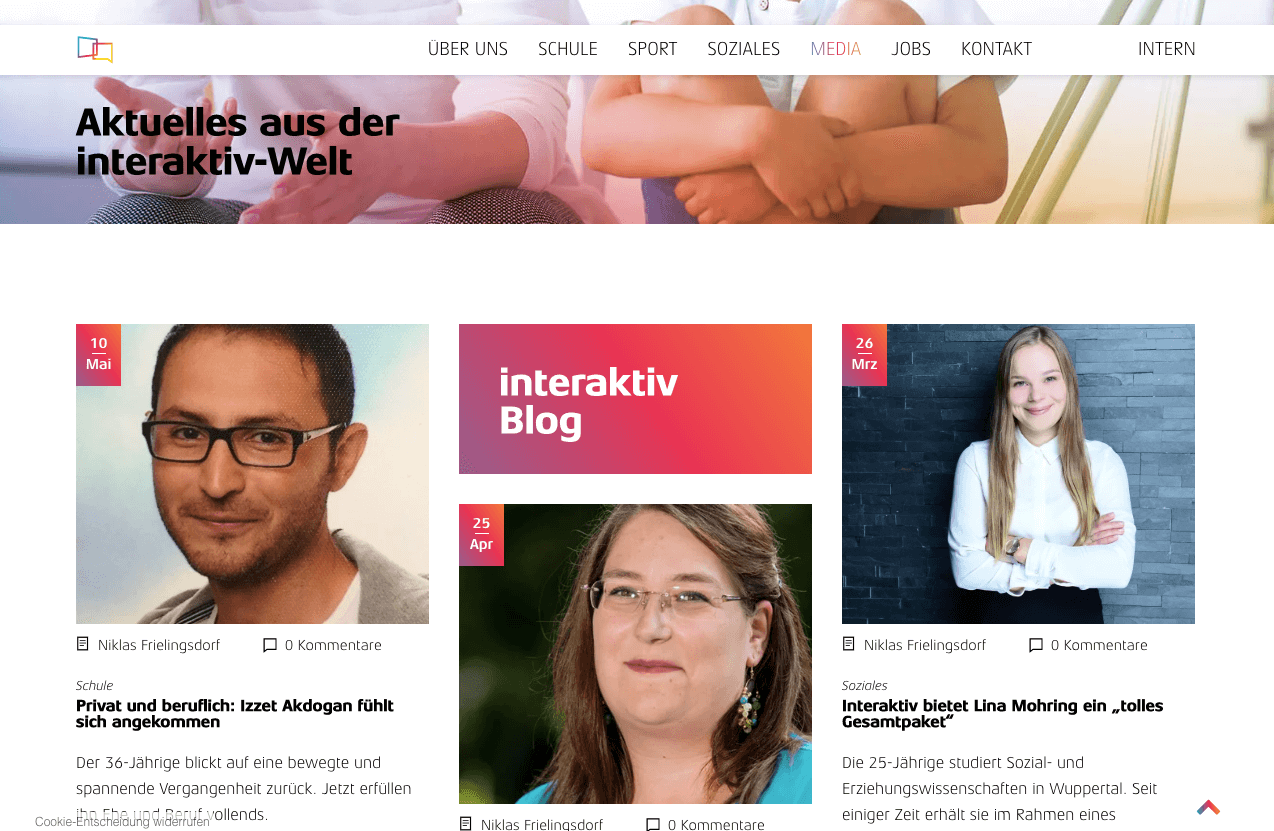
Task: Click author icon under Lina Mohring post
Action: 849,644
